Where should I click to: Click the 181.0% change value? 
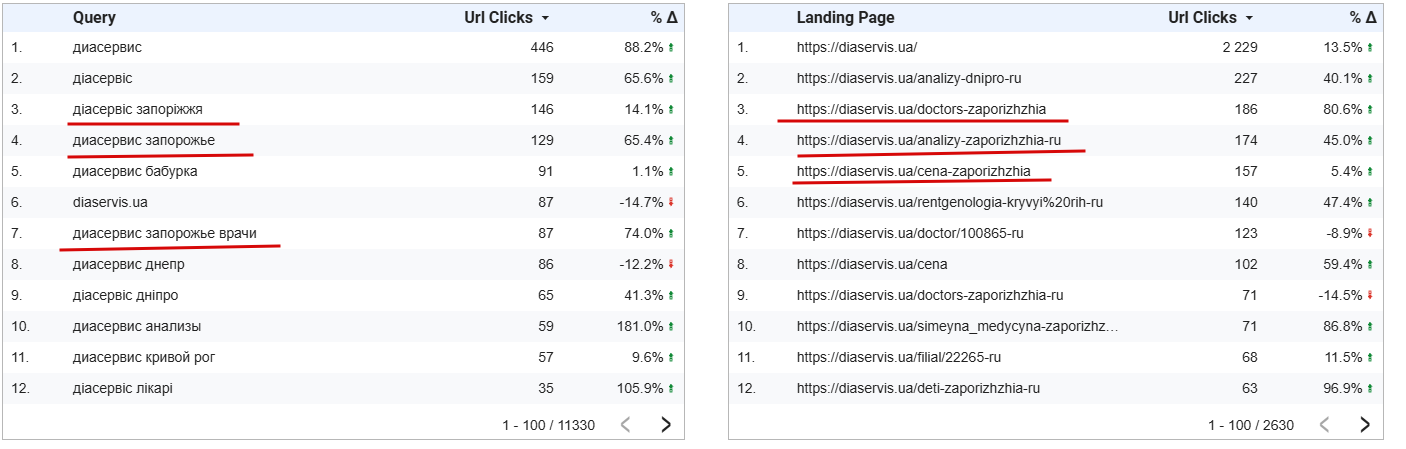click(640, 326)
